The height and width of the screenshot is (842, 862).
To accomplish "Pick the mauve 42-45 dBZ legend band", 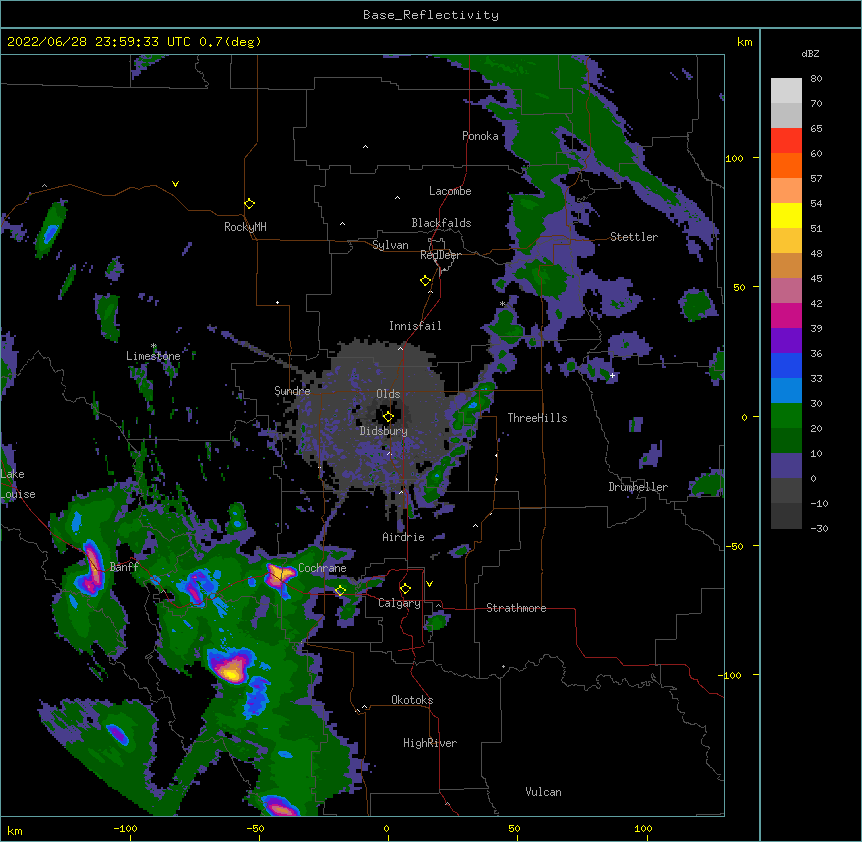I will [x=786, y=291].
